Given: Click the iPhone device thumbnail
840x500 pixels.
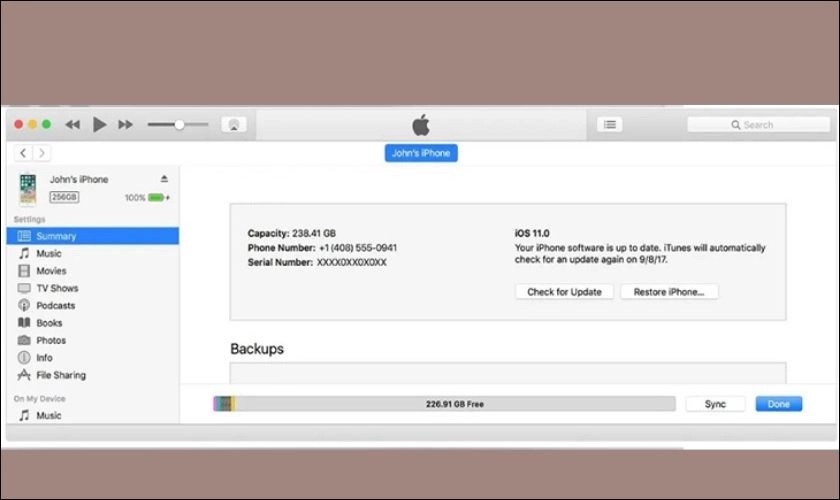Looking at the screenshot, I should tap(28, 189).
